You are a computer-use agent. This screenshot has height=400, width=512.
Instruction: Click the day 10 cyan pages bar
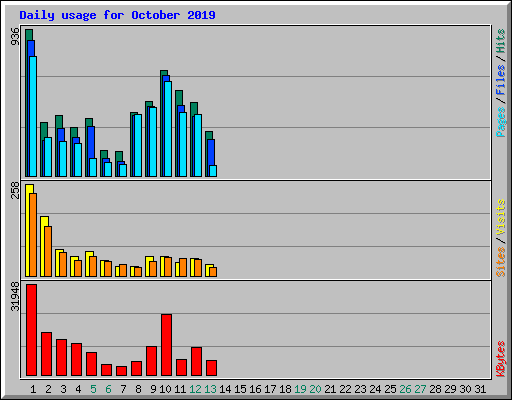168,129
